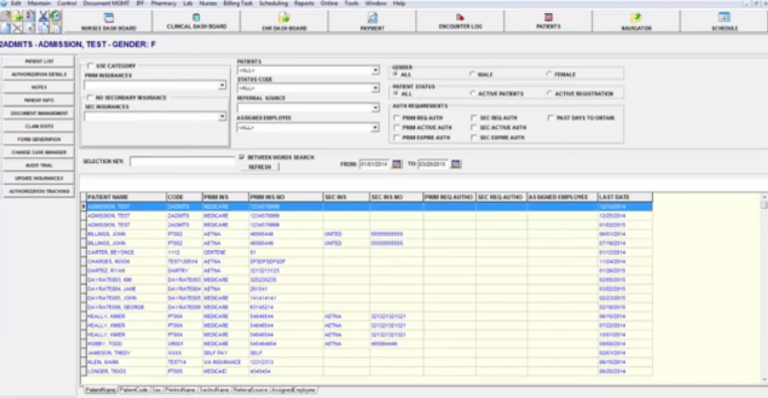Enable the Use Category checkbox
768x398 pixels.
pyautogui.click(x=90, y=66)
